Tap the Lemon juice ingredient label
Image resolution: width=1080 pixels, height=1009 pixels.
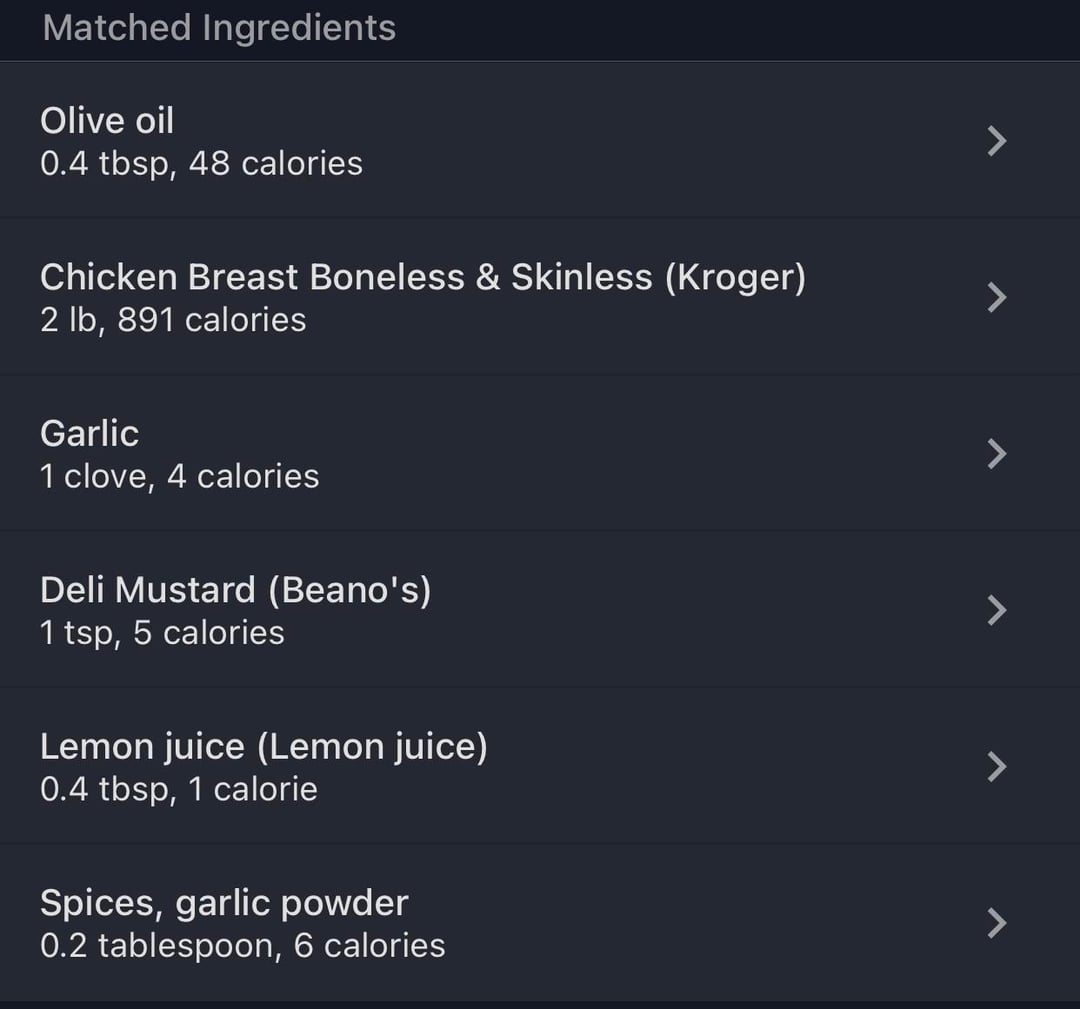click(263, 746)
